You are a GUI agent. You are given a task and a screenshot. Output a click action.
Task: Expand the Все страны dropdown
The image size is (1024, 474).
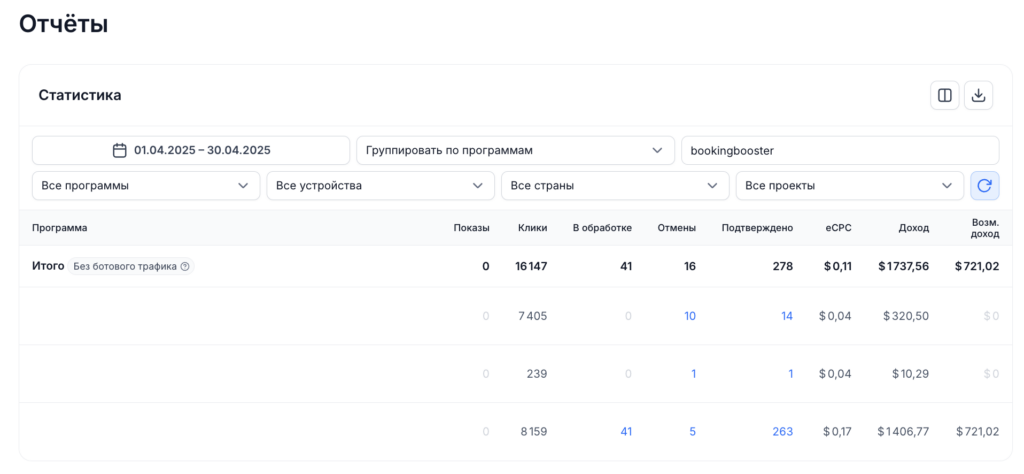(614, 186)
